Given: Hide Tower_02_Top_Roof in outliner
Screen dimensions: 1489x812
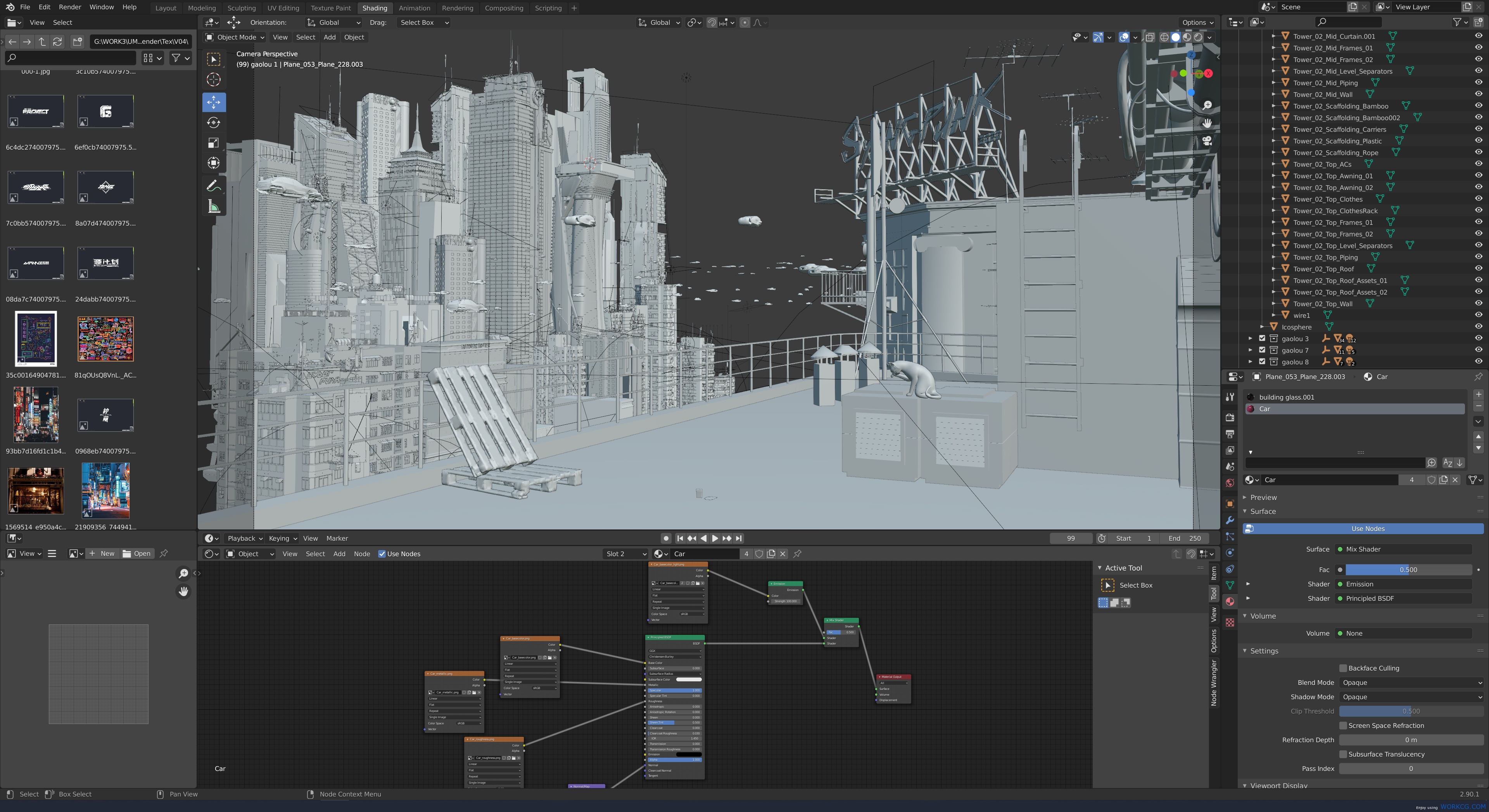Looking at the screenshot, I should [x=1478, y=269].
